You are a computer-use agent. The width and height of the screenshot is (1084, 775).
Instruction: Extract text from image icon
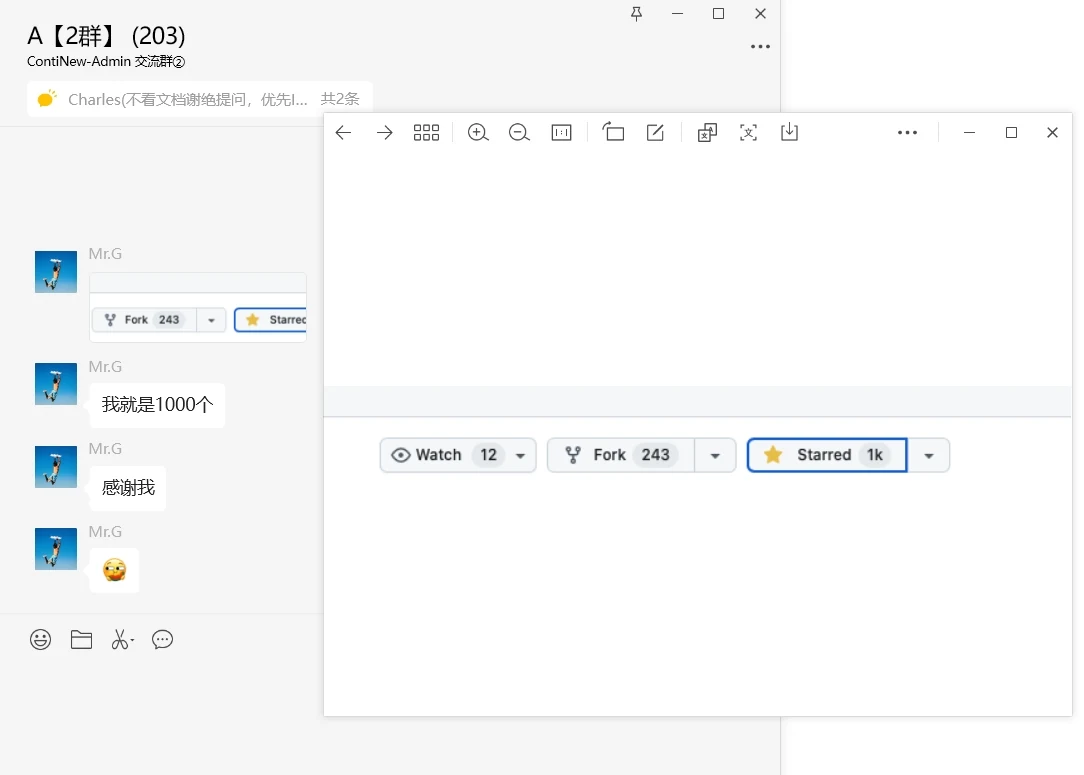(x=748, y=132)
